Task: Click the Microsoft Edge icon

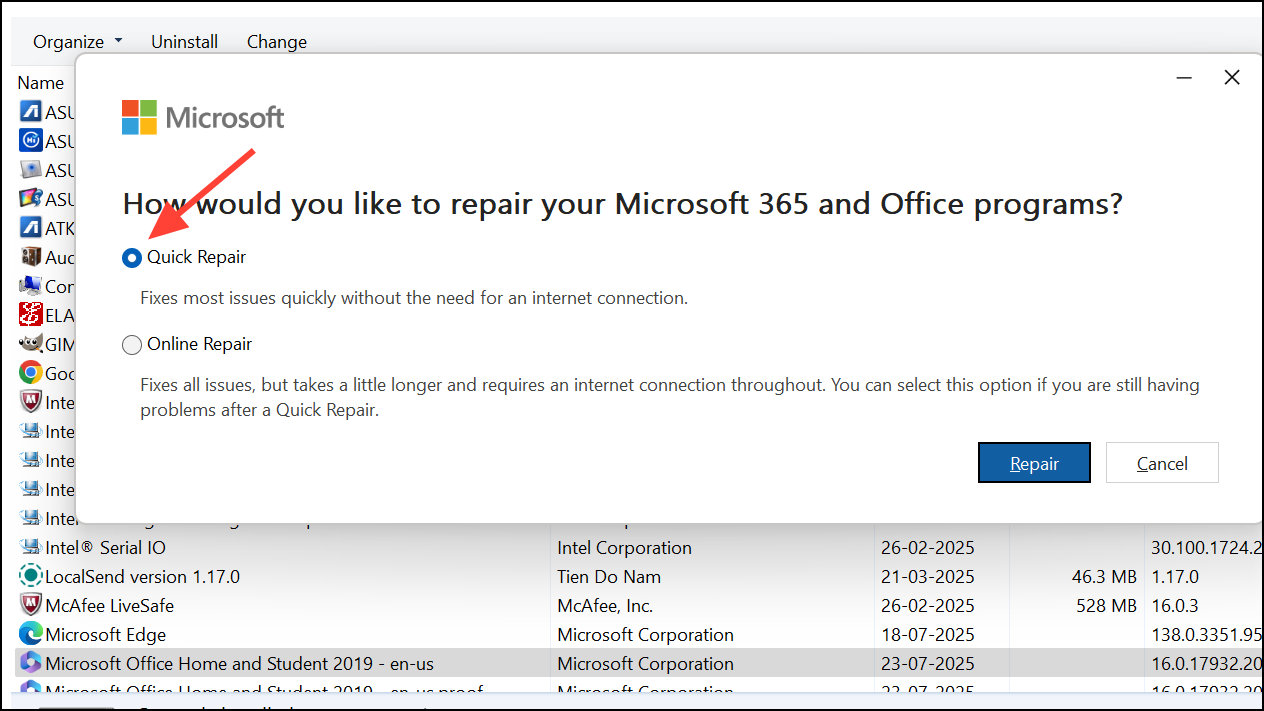Action: pyautogui.click(x=30, y=634)
